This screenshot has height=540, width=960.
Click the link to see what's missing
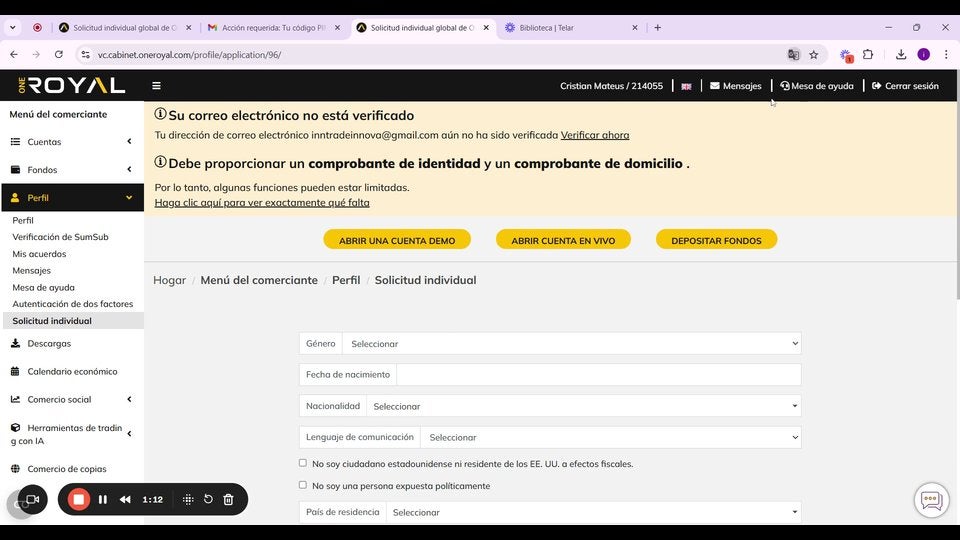click(x=262, y=203)
